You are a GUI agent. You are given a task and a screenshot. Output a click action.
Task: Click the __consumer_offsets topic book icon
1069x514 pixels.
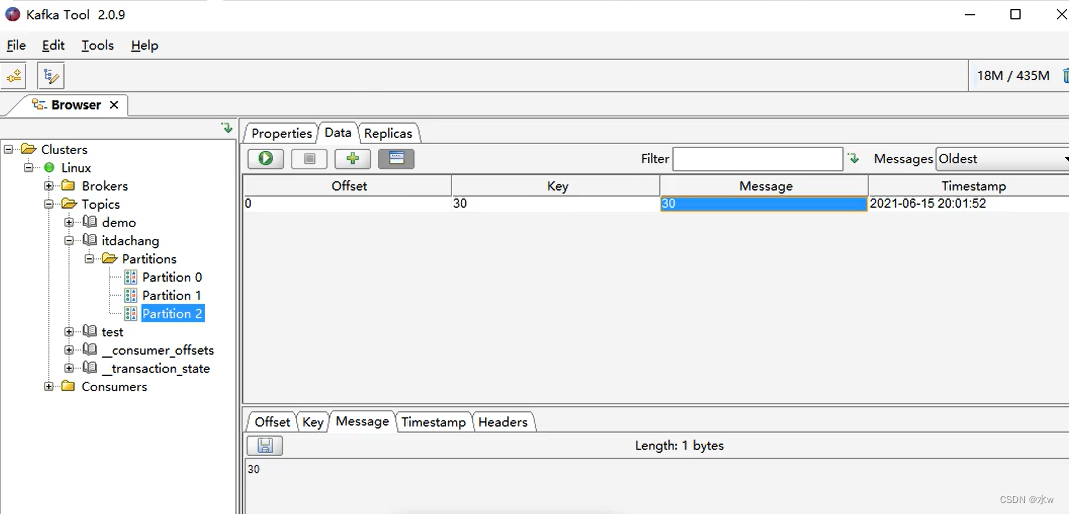90,350
